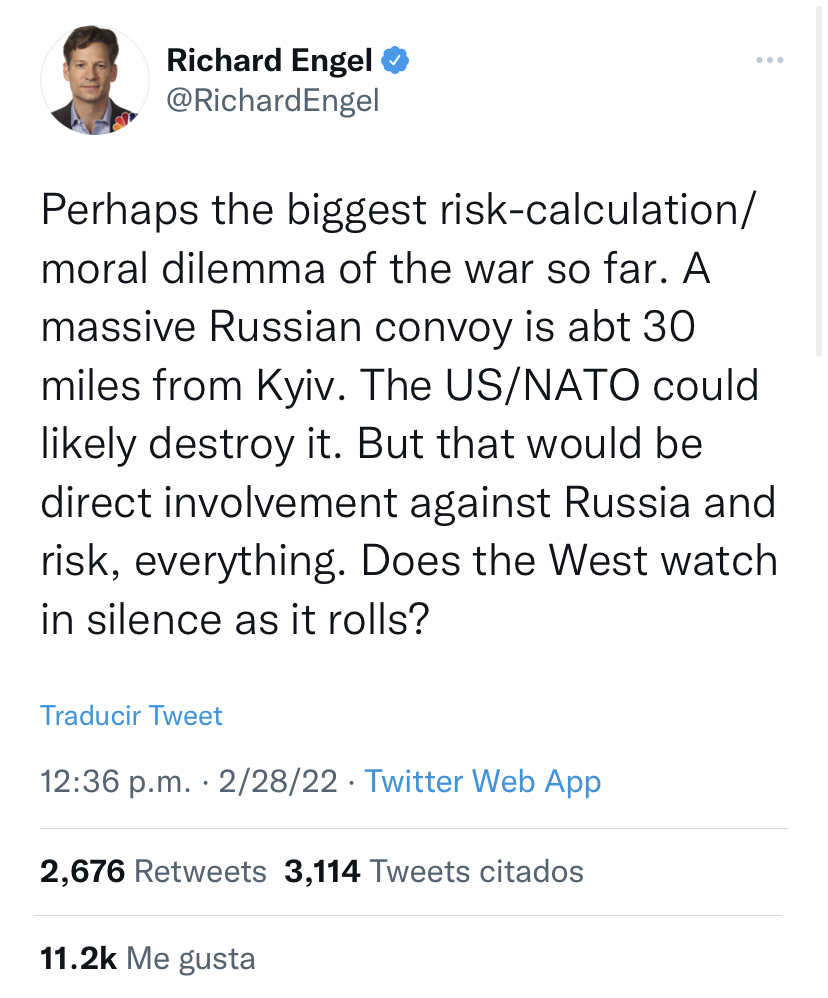Open the tweet's three-dot more menu

[x=769, y=62]
